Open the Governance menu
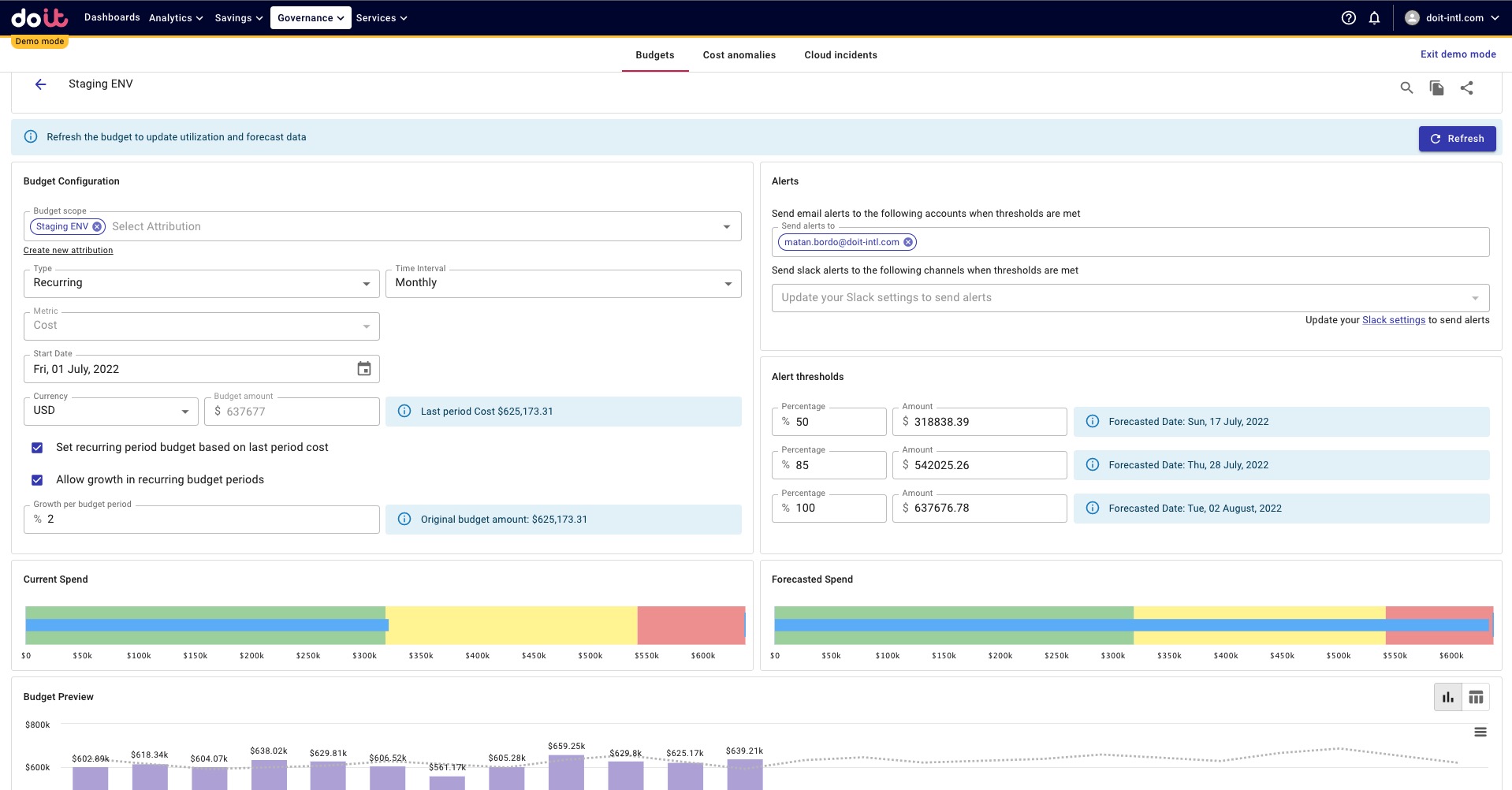1512x790 pixels. [310, 17]
